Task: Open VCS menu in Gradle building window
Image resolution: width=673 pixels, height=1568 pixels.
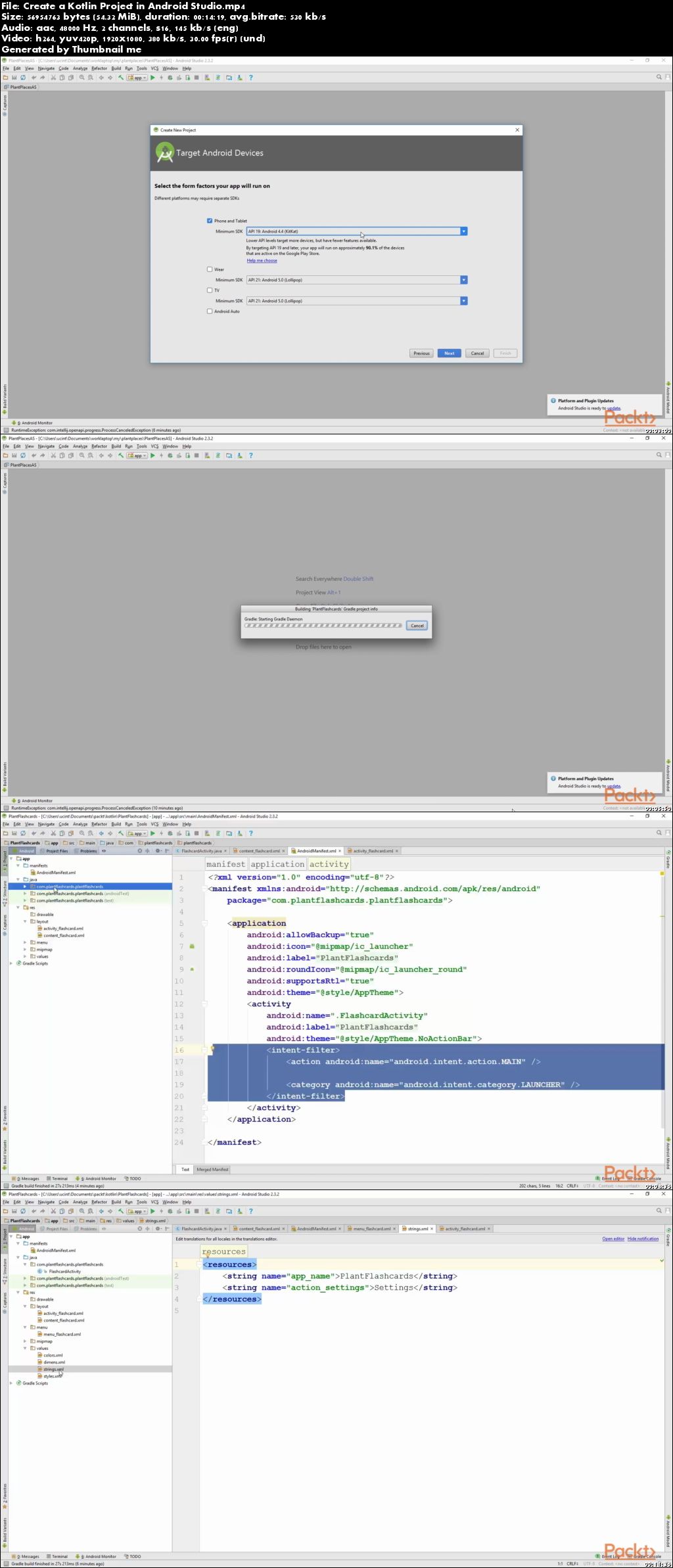Action: coord(154,446)
